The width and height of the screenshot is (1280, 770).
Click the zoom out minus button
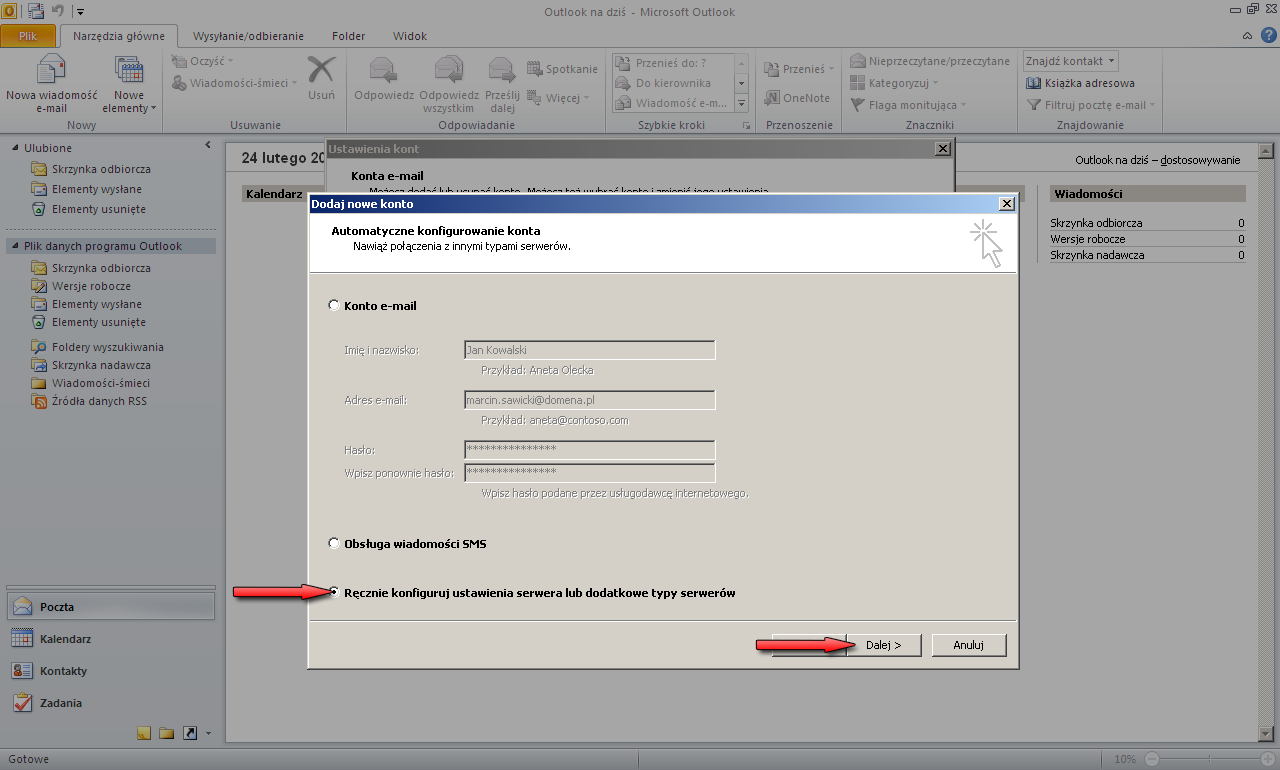pos(1152,759)
